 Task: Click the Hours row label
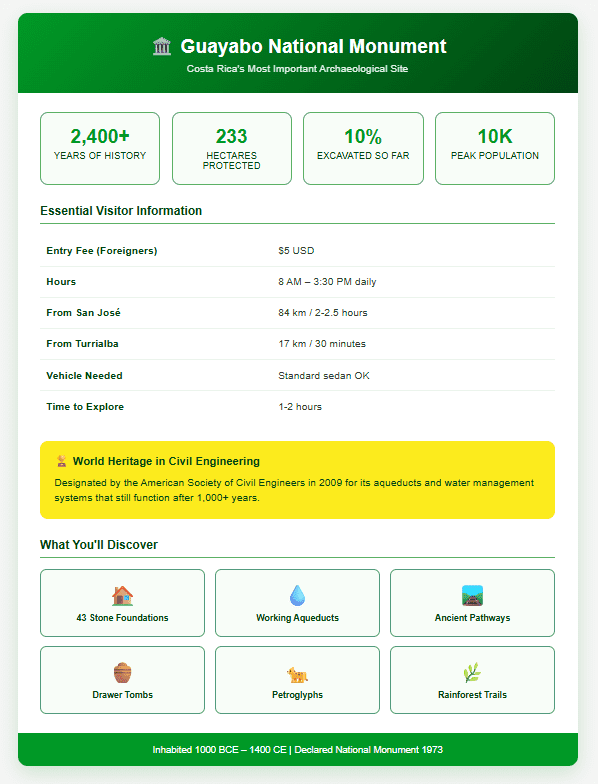click(61, 282)
